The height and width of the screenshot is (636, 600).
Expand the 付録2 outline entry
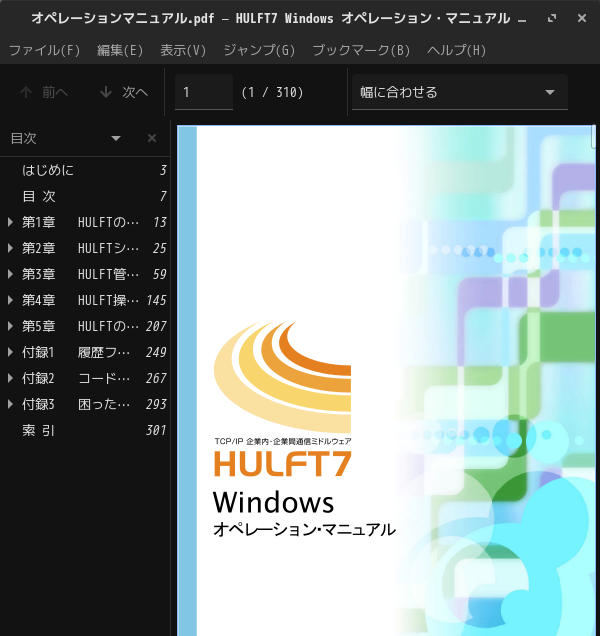click(x=10, y=378)
